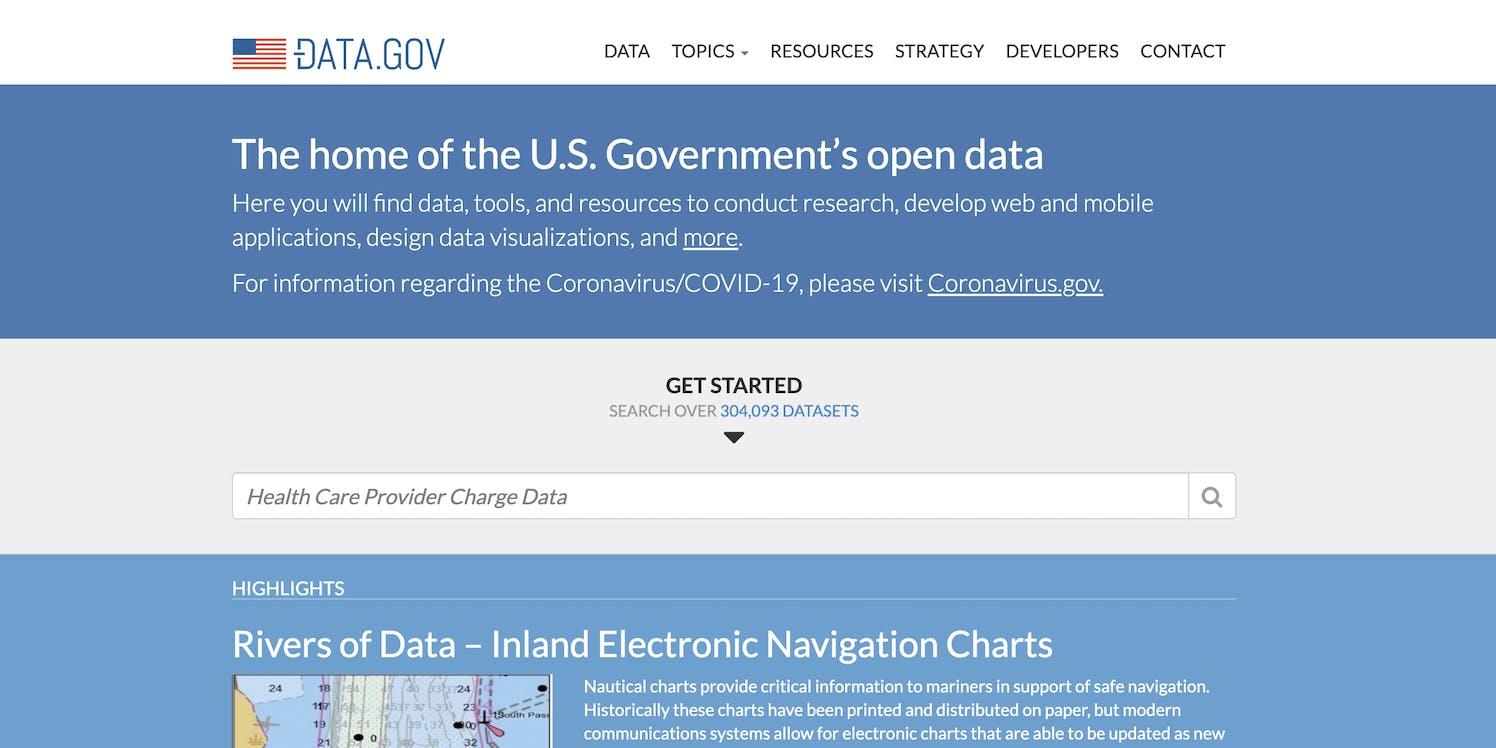The image size is (1496, 748).
Task: Click the "home of the U.S. Government's open data" title
Action: [637, 155]
